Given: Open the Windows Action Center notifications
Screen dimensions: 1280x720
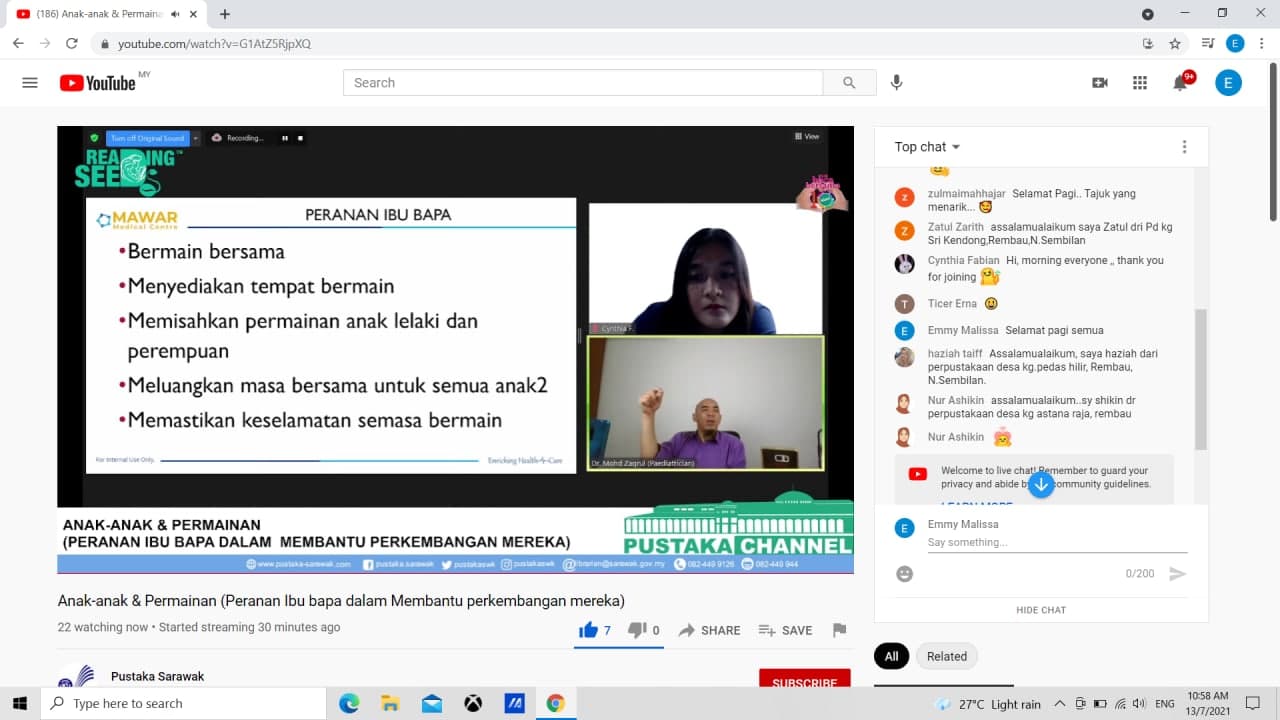Looking at the screenshot, I should click(x=1253, y=704).
